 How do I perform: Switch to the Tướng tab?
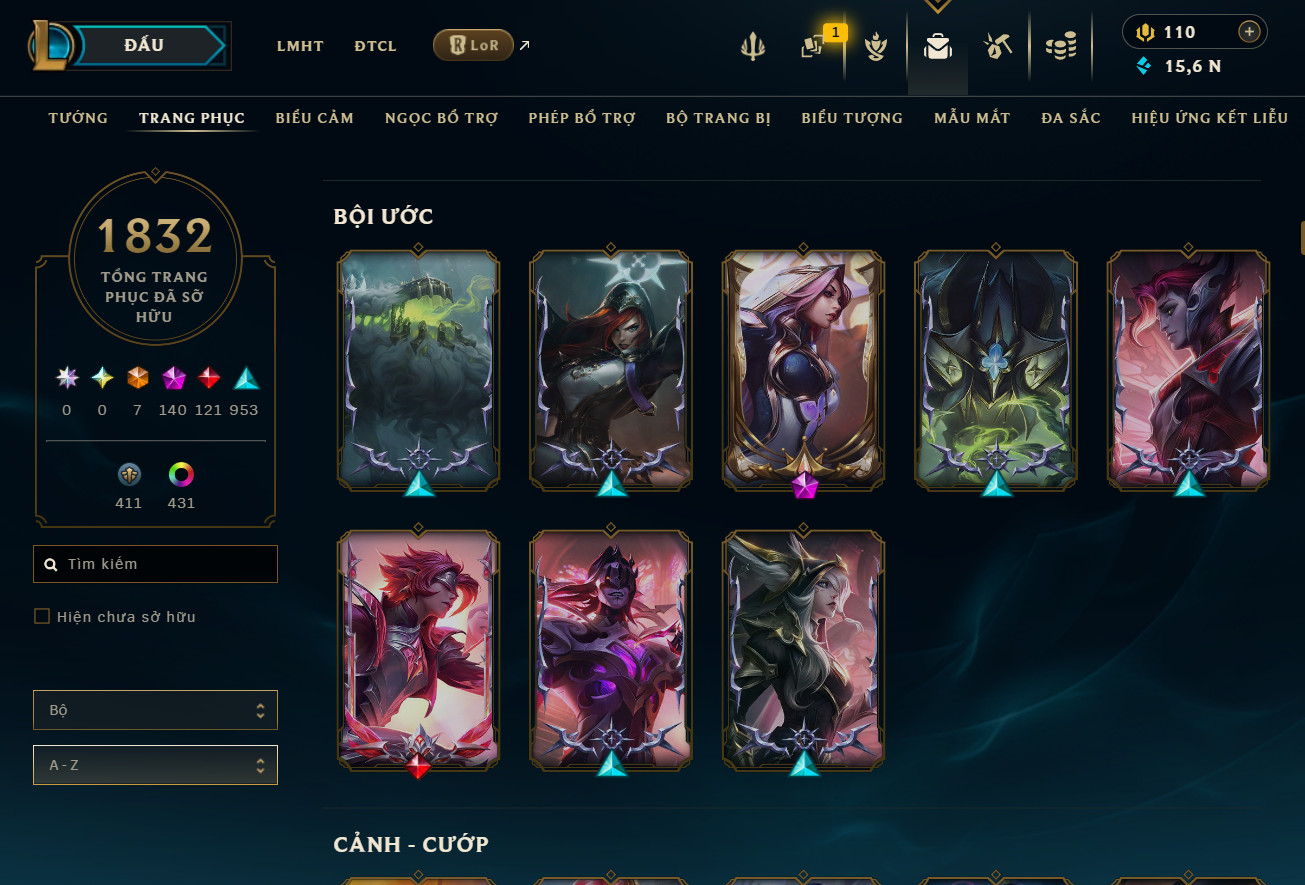pyautogui.click(x=78, y=118)
